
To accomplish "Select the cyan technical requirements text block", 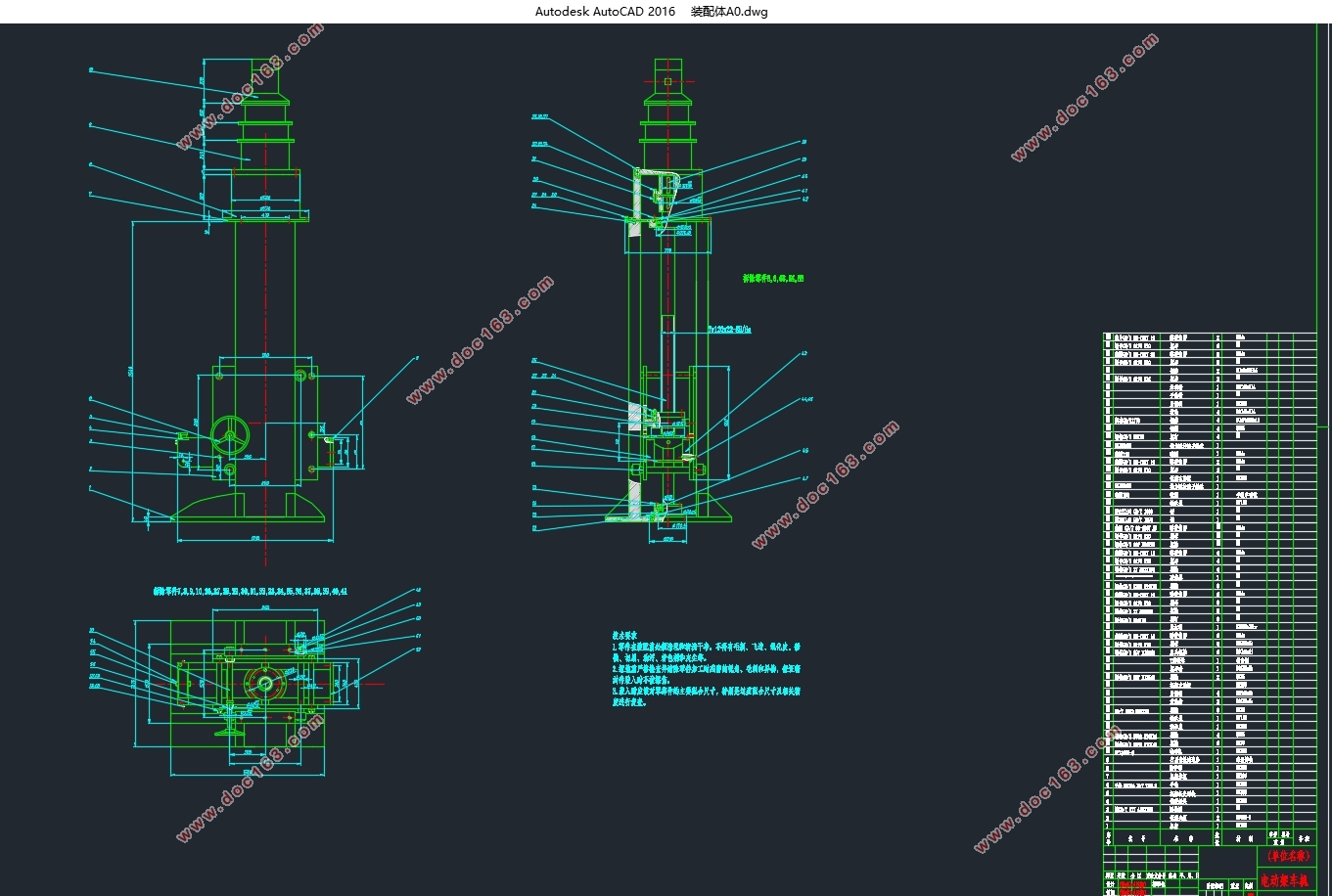I will click(706, 668).
